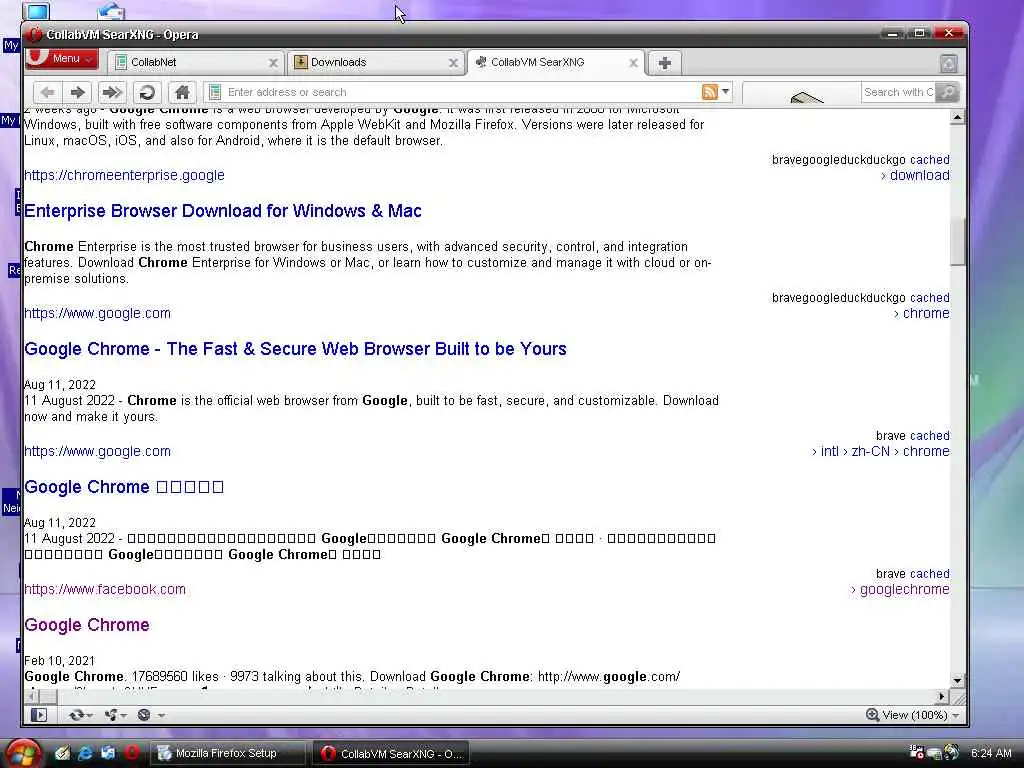
Task: Click the Search with field
Action: tap(898, 92)
